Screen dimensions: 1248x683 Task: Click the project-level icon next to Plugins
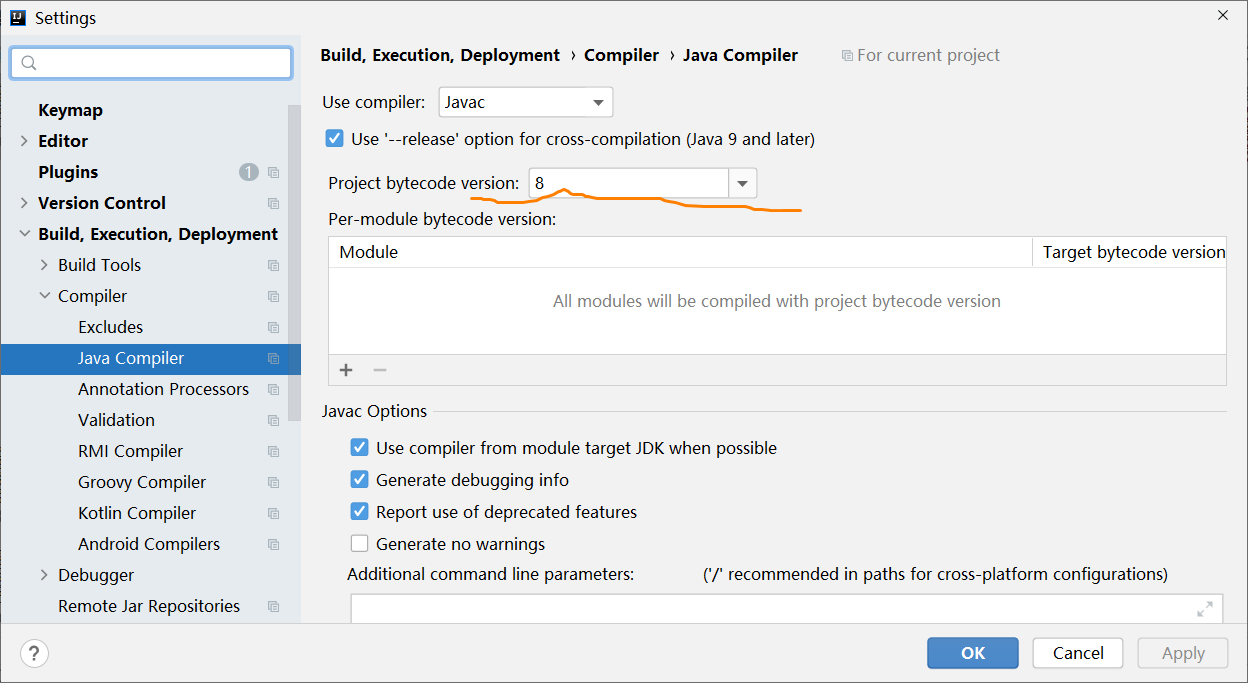[x=273, y=172]
